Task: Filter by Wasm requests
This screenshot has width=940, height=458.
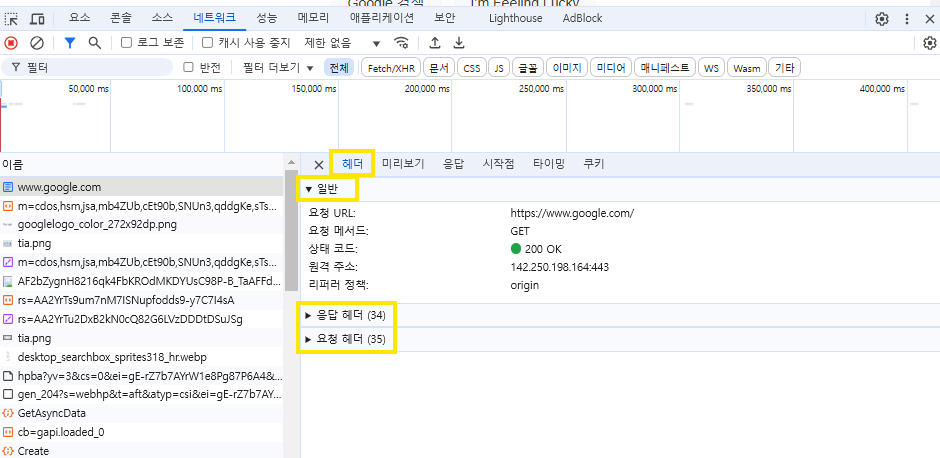Action: click(747, 68)
